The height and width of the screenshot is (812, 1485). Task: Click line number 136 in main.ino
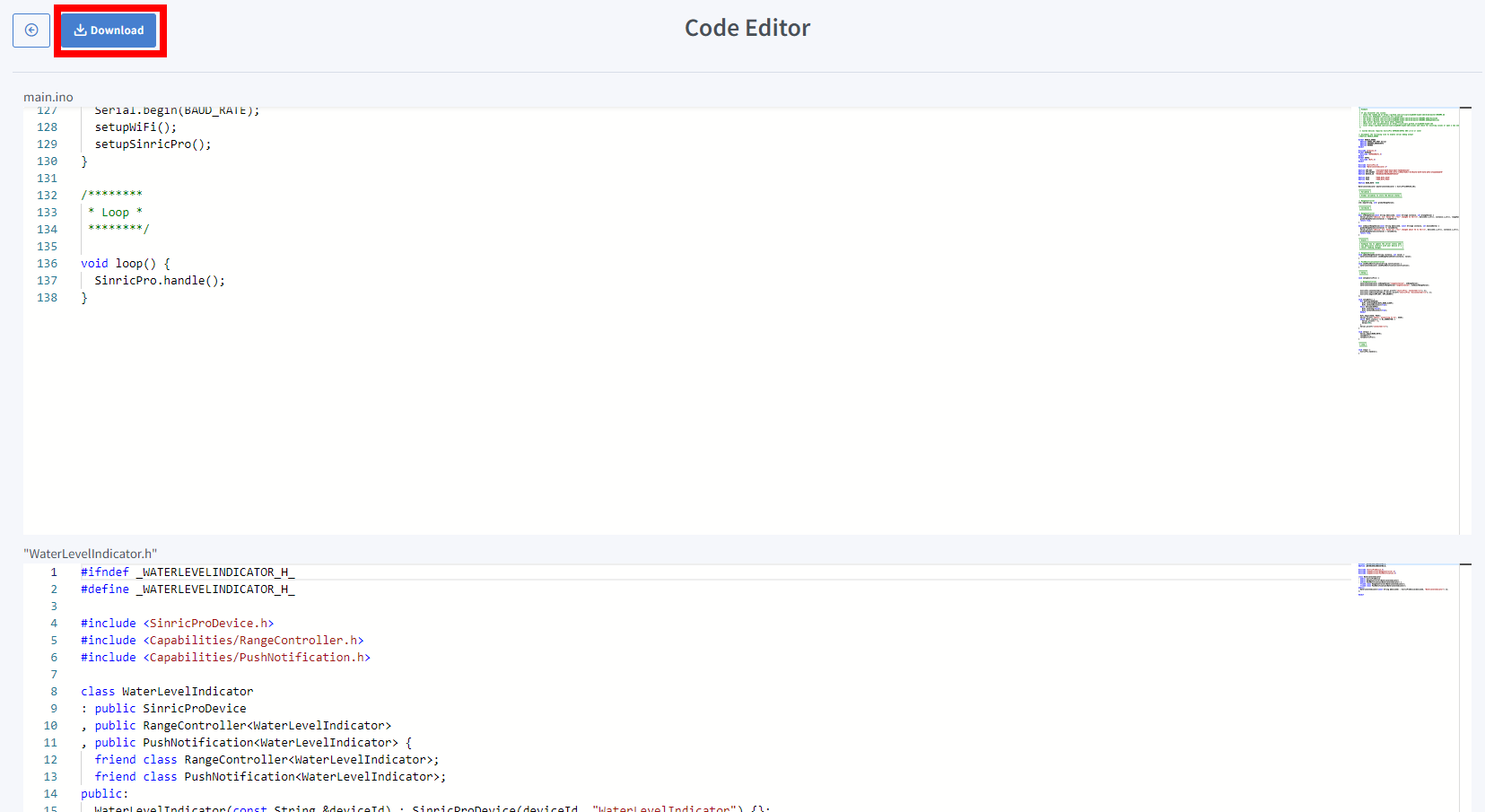point(47,264)
